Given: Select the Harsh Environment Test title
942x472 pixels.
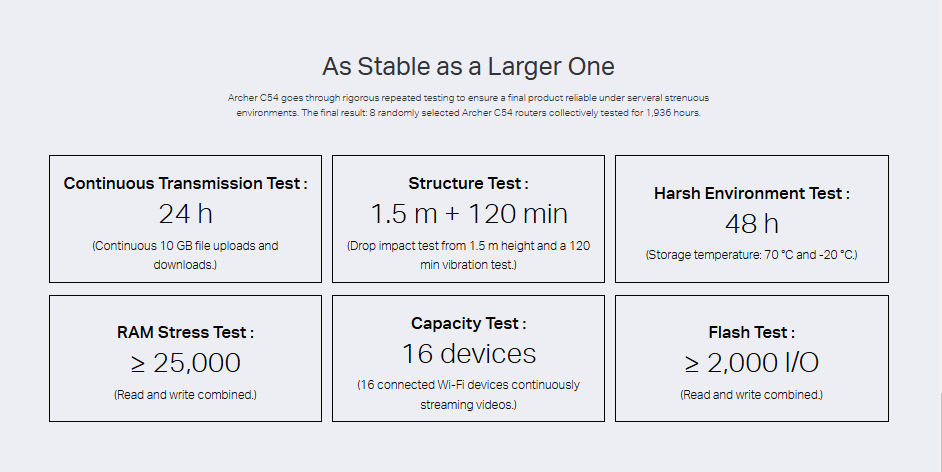Looking at the screenshot, I should click(751, 194).
